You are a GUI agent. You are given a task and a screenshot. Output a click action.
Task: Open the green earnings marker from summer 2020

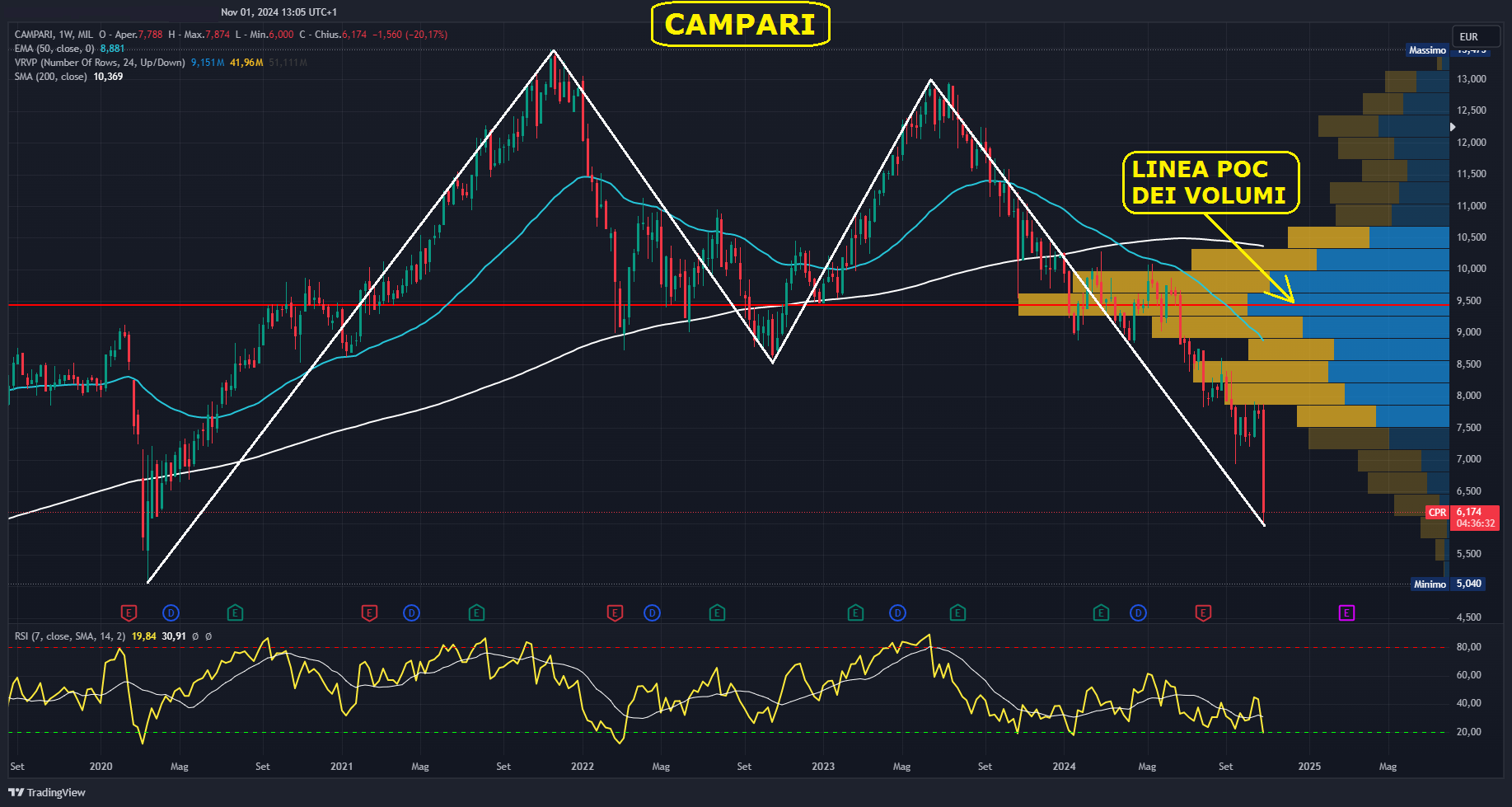click(x=235, y=612)
